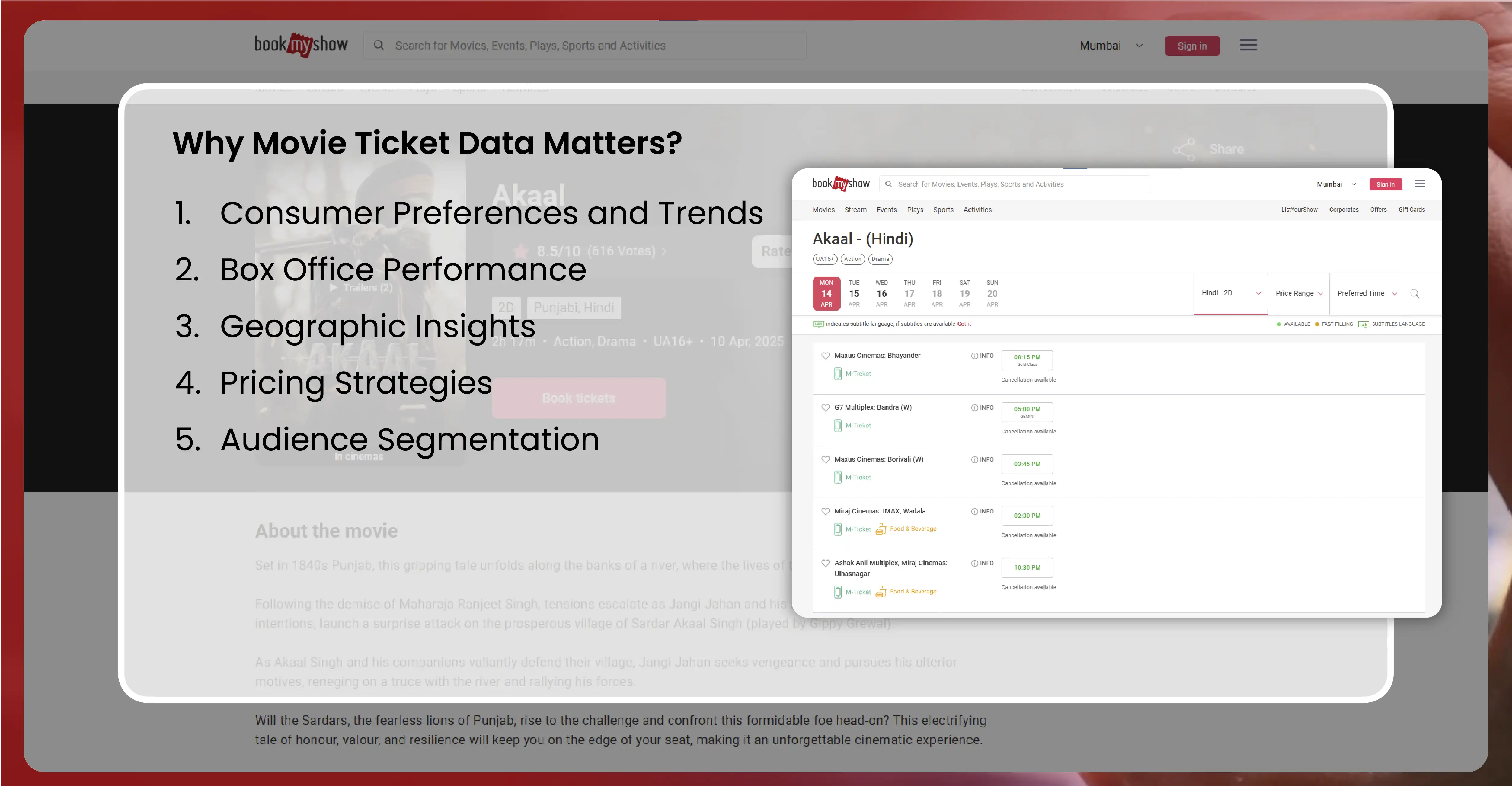Switch to the Sports section
The image size is (1512, 786).
tap(943, 209)
